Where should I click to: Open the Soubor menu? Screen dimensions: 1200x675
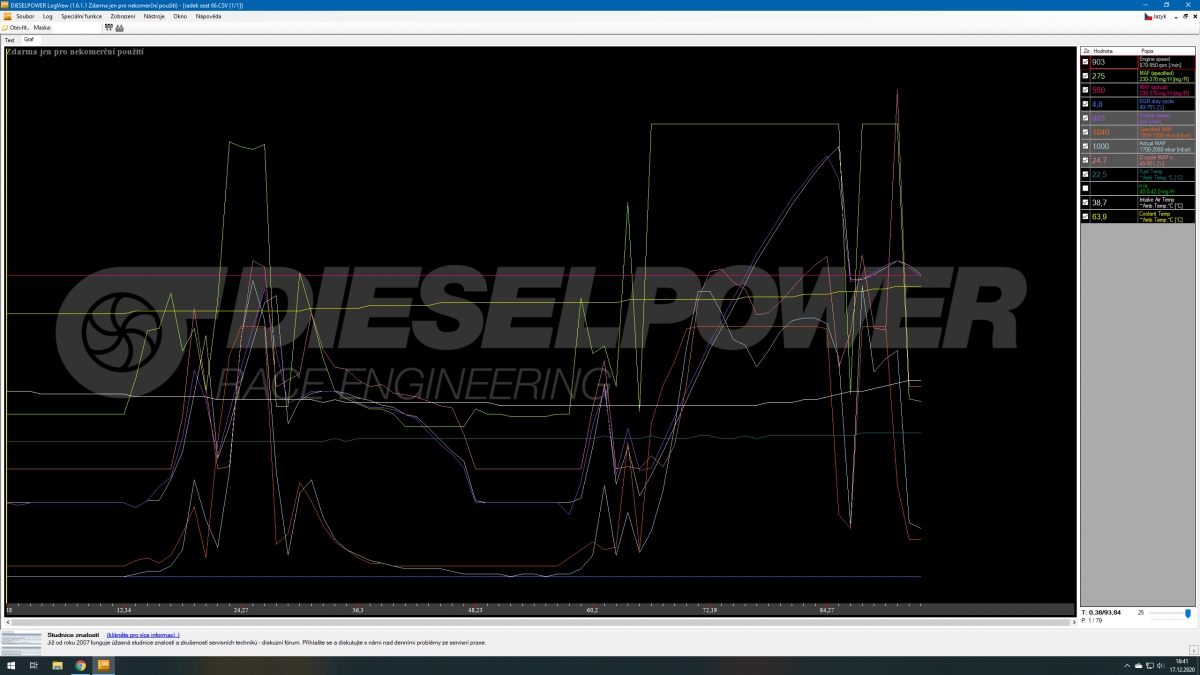point(25,17)
